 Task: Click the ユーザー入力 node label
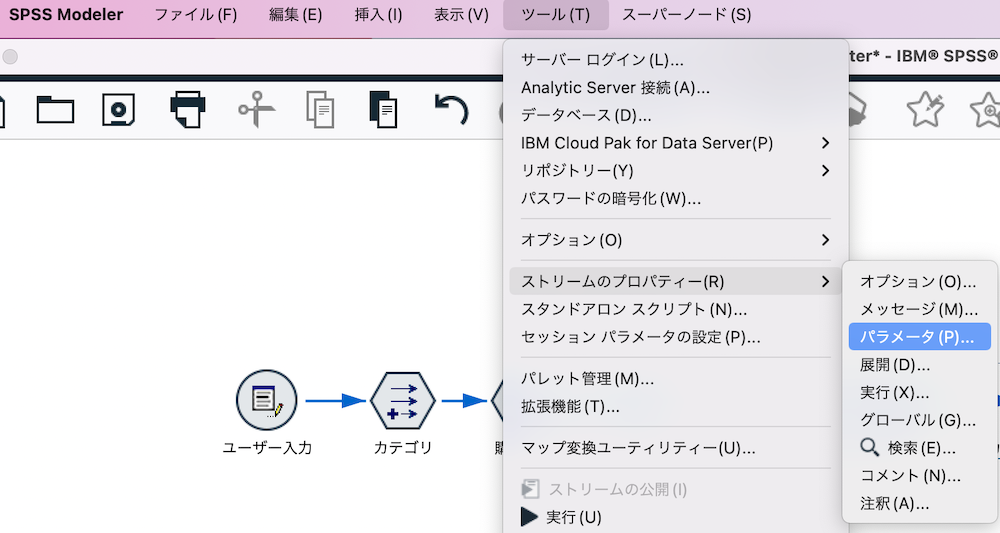click(x=267, y=448)
